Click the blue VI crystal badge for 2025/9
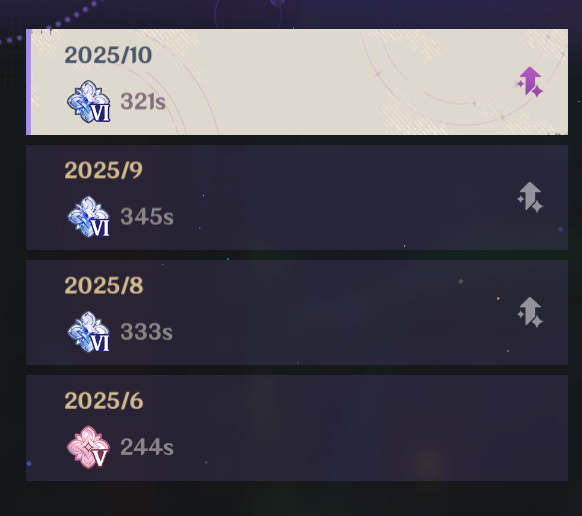Screen dimensions: 582x516 pos(89,216)
